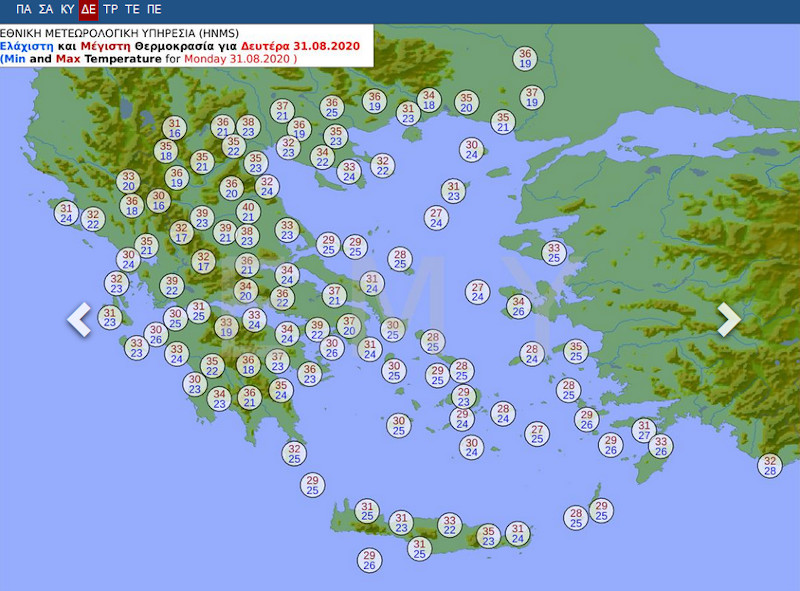Screen dimensions: 800x591
Task: Select the ΤΕ day tab
Action: click(132, 10)
